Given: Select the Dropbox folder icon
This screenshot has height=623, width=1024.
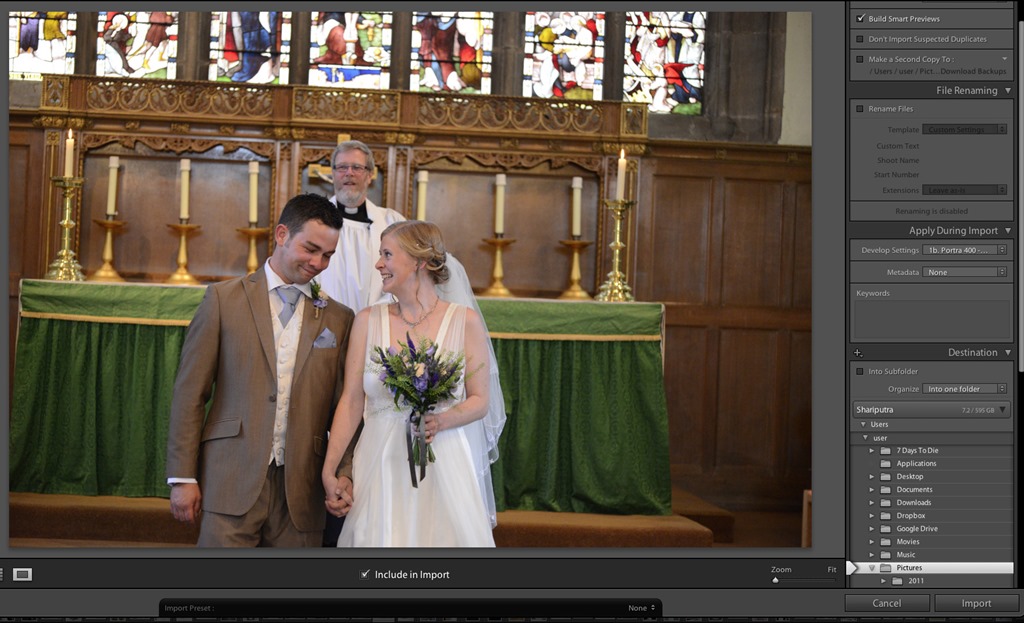Looking at the screenshot, I should 885,516.
